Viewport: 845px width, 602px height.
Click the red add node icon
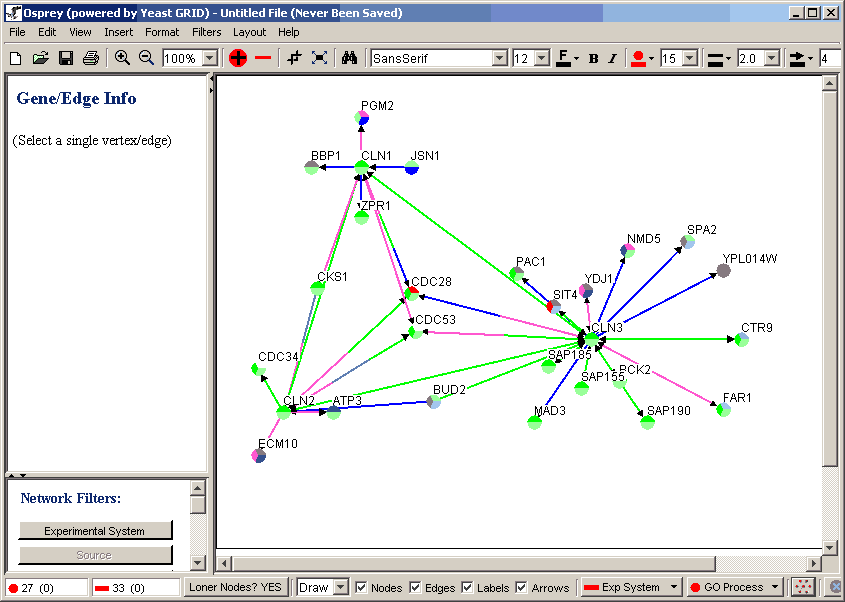pyautogui.click(x=237, y=58)
